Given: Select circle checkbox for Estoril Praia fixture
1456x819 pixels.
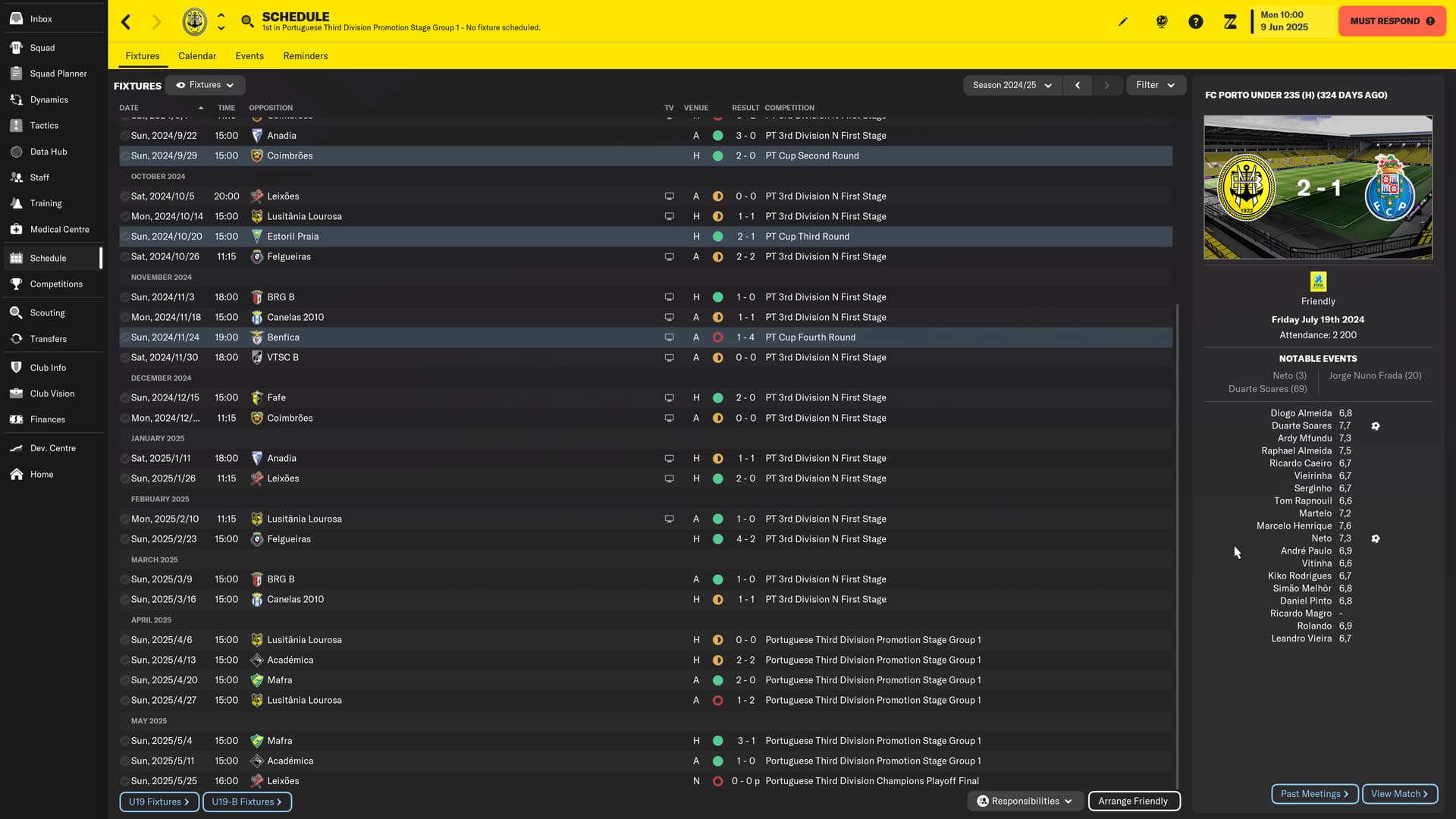Looking at the screenshot, I should (124, 237).
